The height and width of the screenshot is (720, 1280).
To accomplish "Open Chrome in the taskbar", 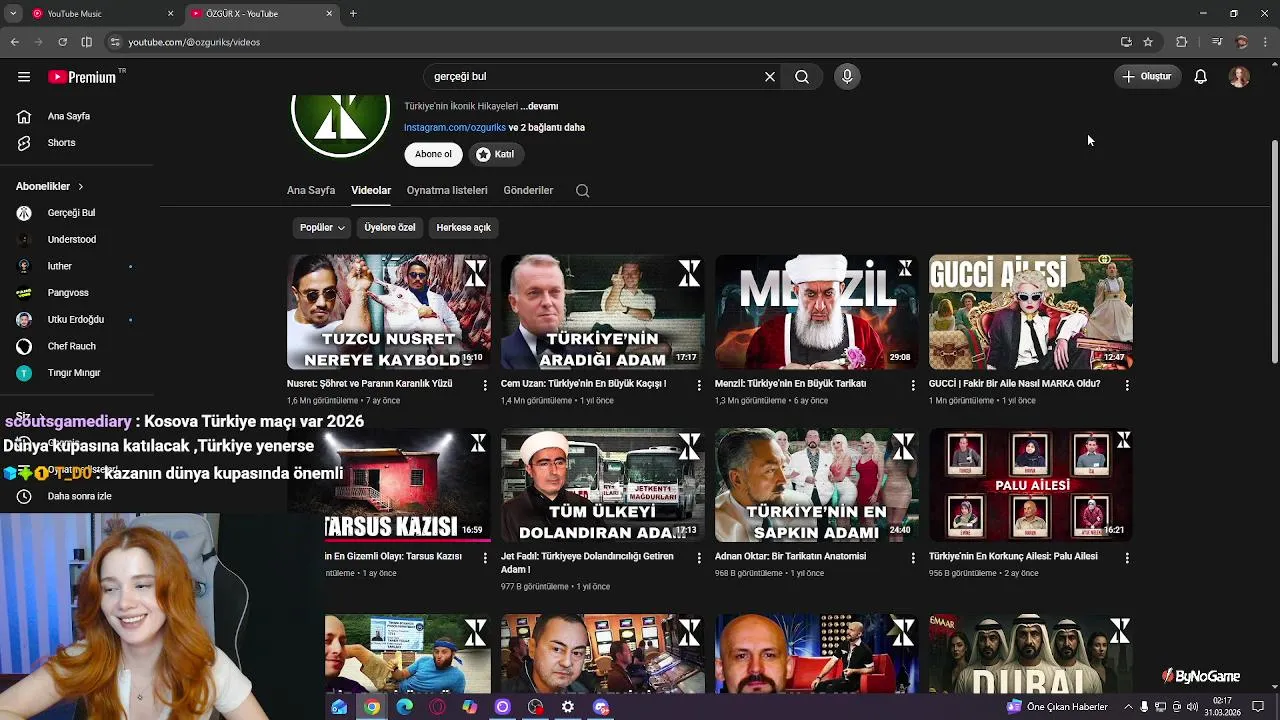I will point(371,707).
